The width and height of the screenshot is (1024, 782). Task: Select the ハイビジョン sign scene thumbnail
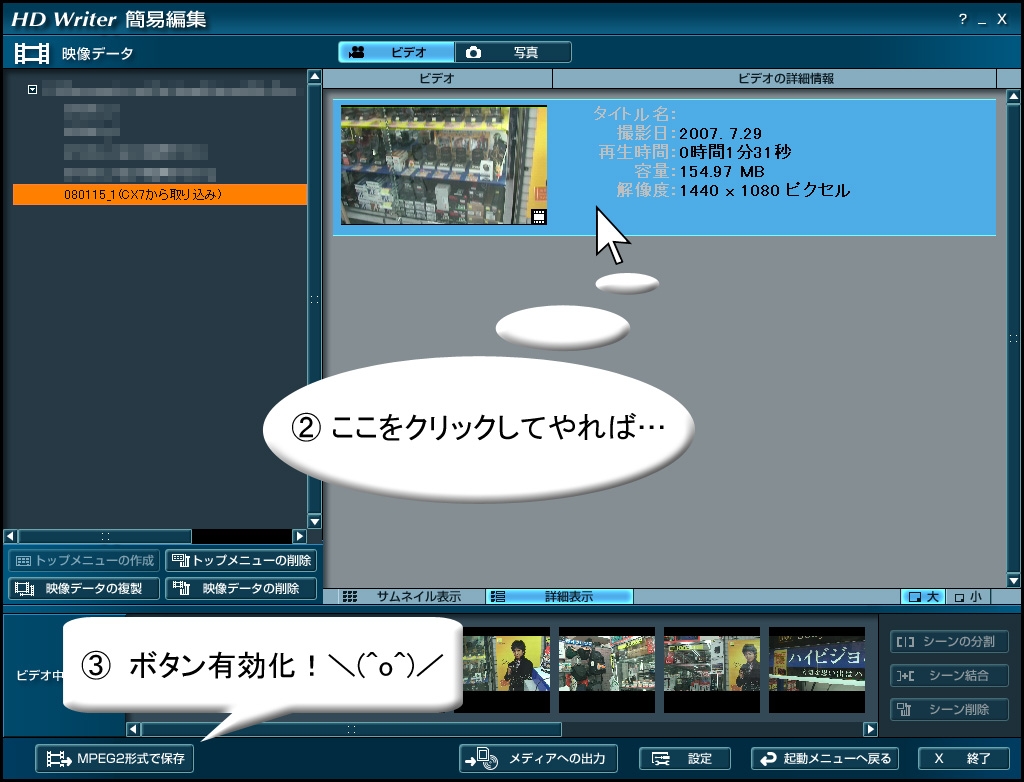pos(817,670)
